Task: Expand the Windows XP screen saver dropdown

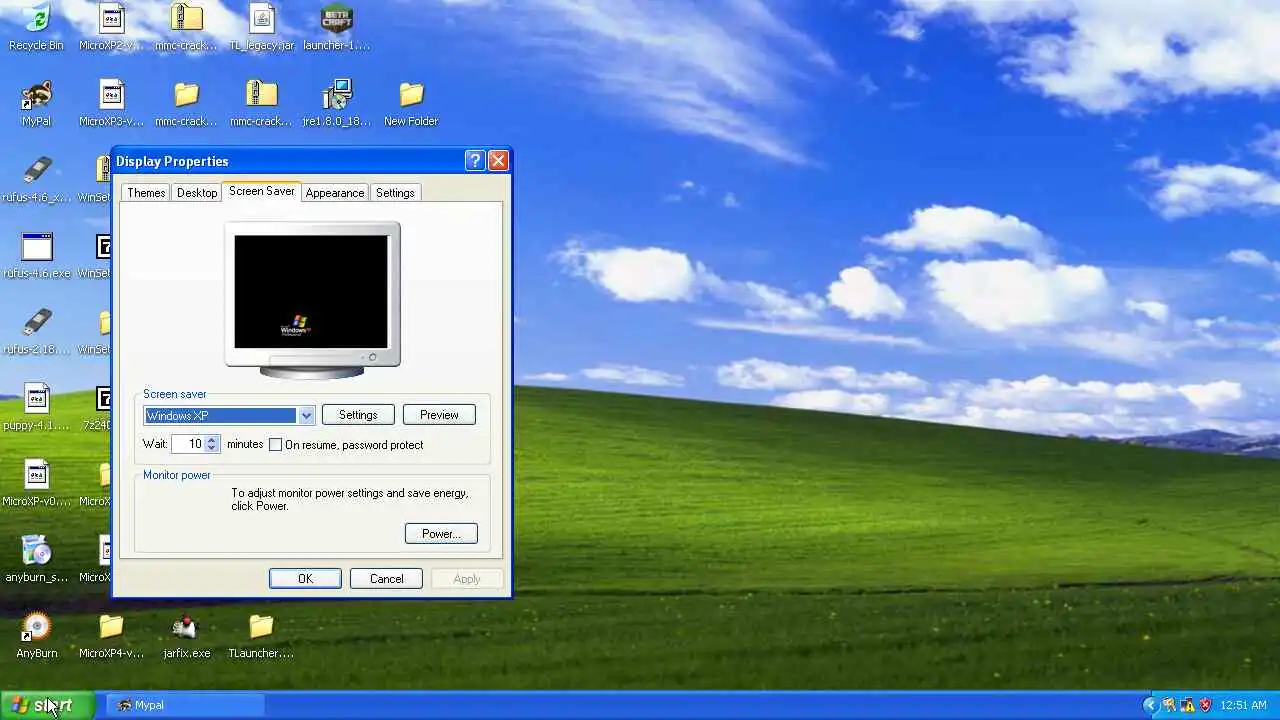Action: 306,415
